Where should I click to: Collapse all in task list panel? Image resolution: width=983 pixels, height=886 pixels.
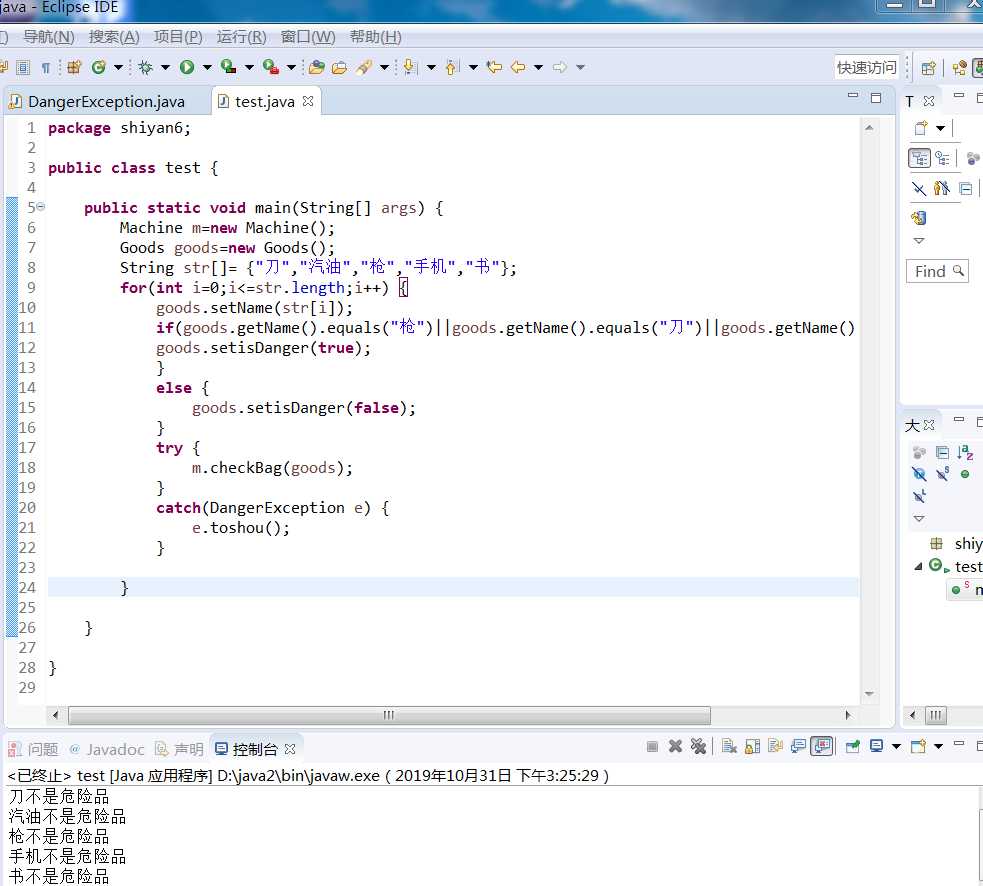pos(966,189)
